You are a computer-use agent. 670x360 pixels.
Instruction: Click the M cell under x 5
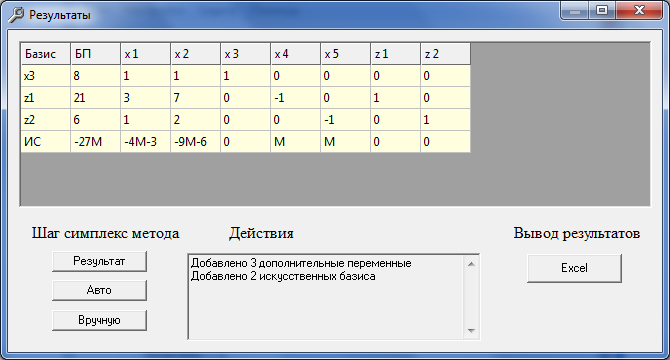point(345,142)
